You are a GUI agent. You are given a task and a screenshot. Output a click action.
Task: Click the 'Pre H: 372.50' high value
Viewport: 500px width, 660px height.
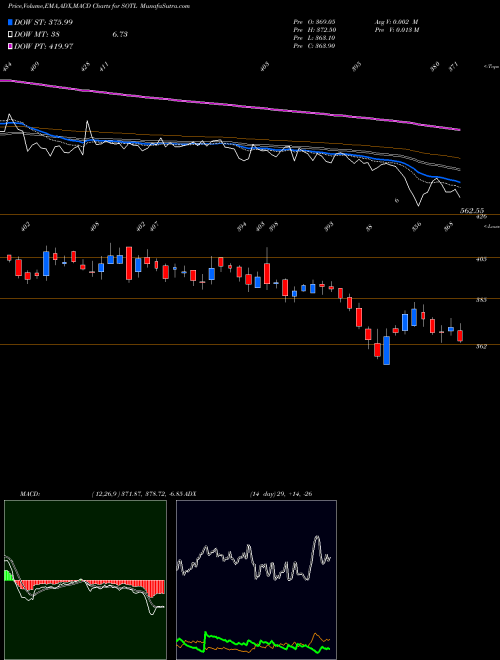point(314,30)
